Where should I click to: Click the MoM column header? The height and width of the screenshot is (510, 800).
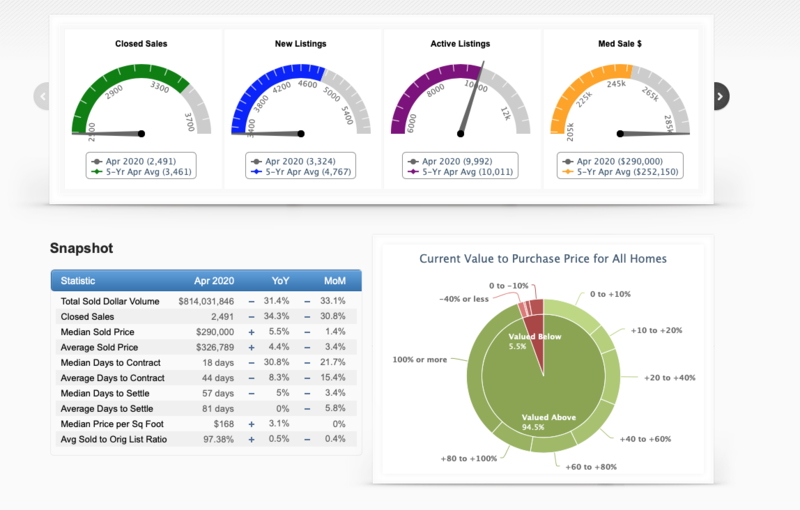[x=334, y=281]
